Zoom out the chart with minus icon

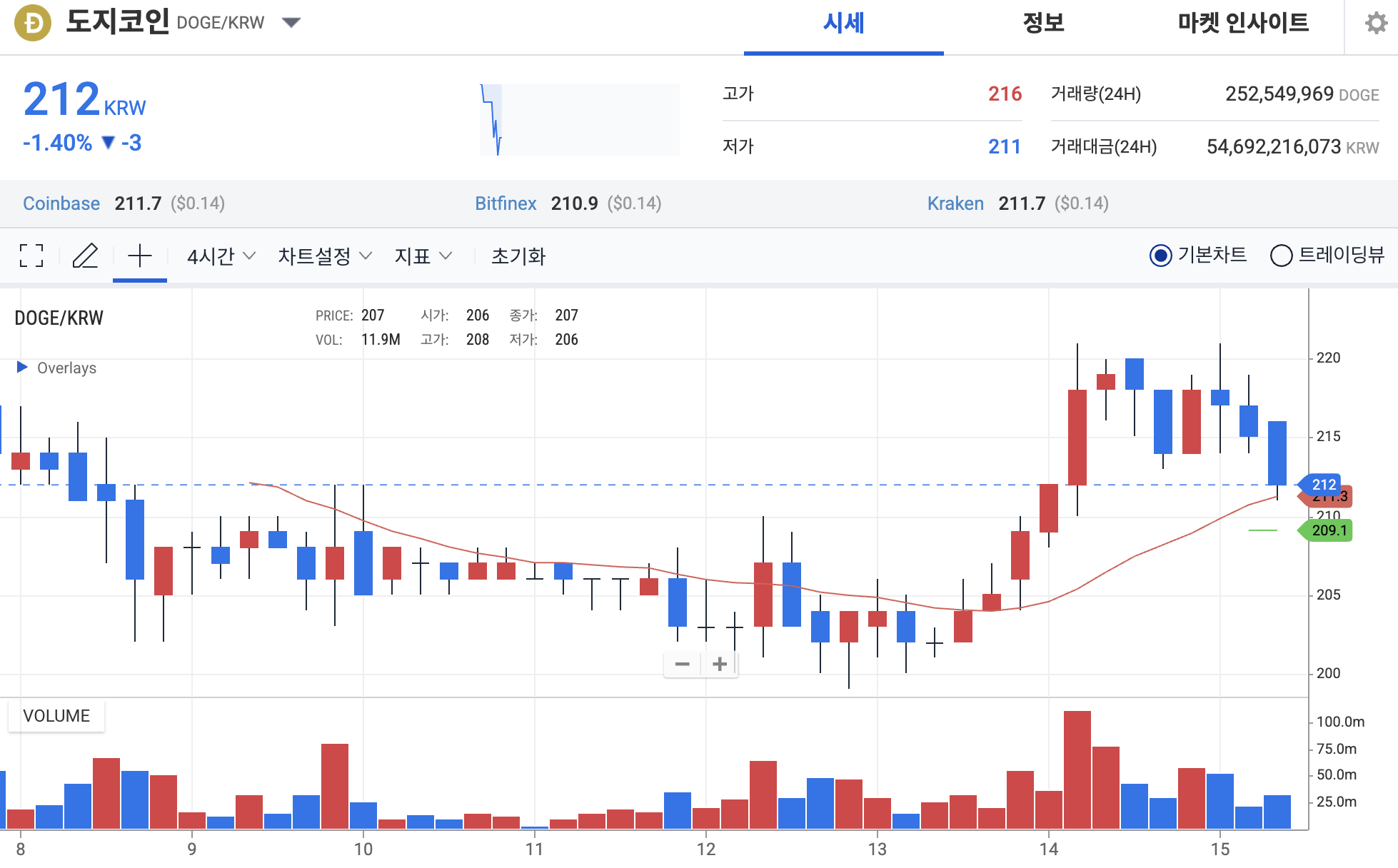coord(683,664)
